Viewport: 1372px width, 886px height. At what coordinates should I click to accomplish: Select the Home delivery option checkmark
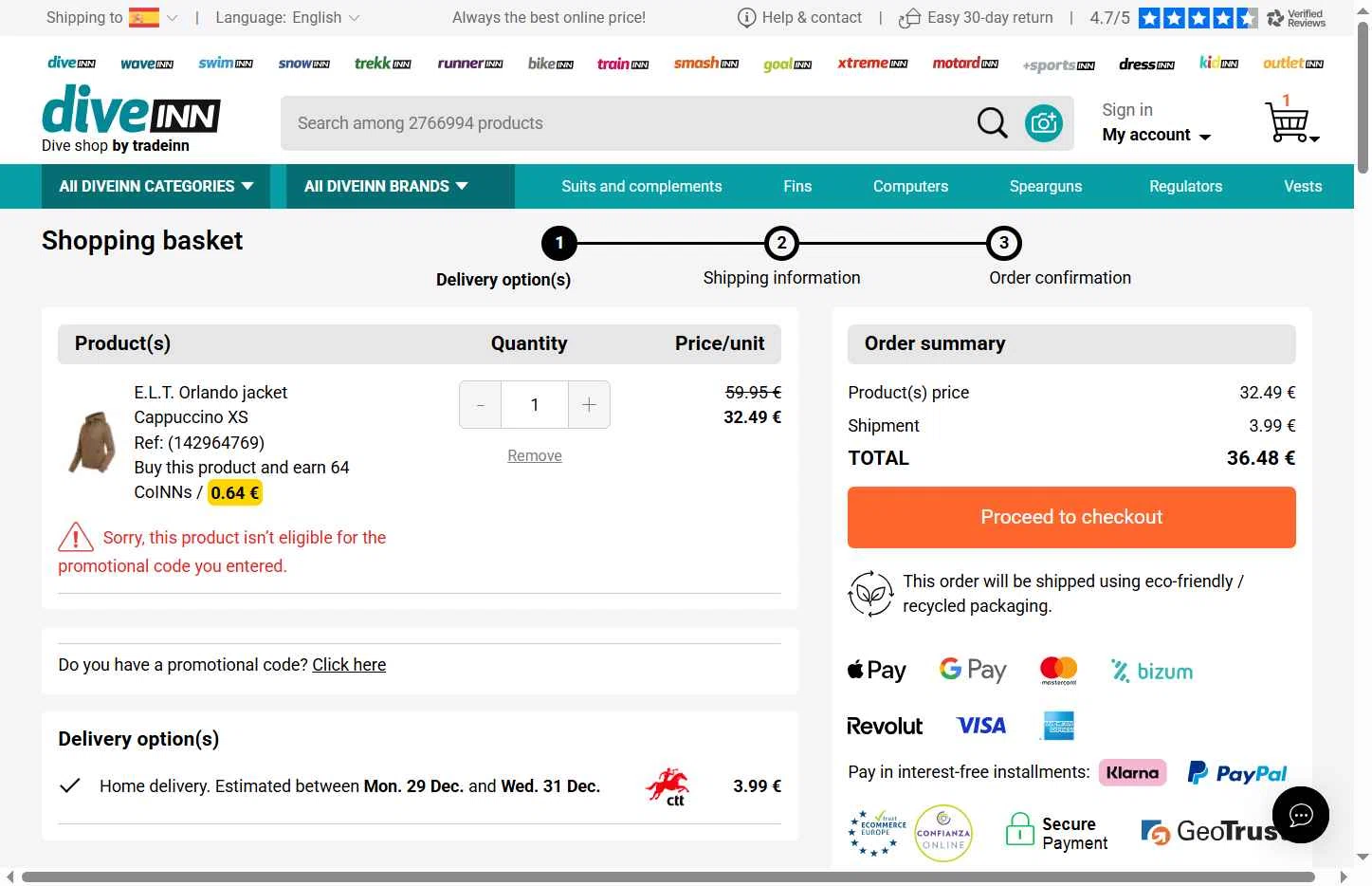pyautogui.click(x=69, y=785)
